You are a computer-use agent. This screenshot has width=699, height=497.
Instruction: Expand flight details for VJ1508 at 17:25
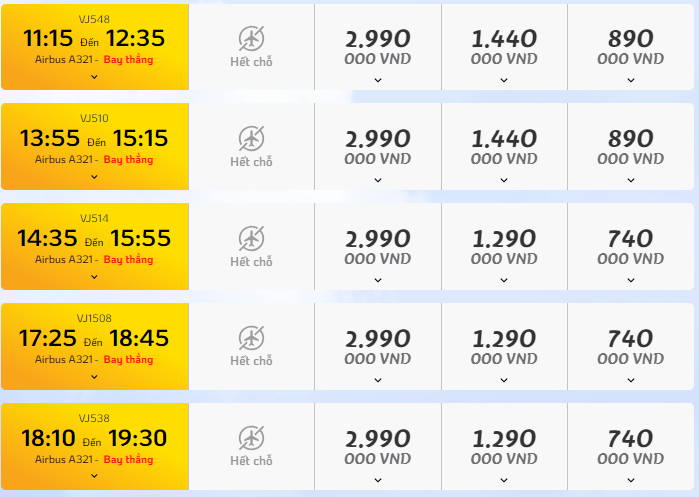[x=94, y=377]
